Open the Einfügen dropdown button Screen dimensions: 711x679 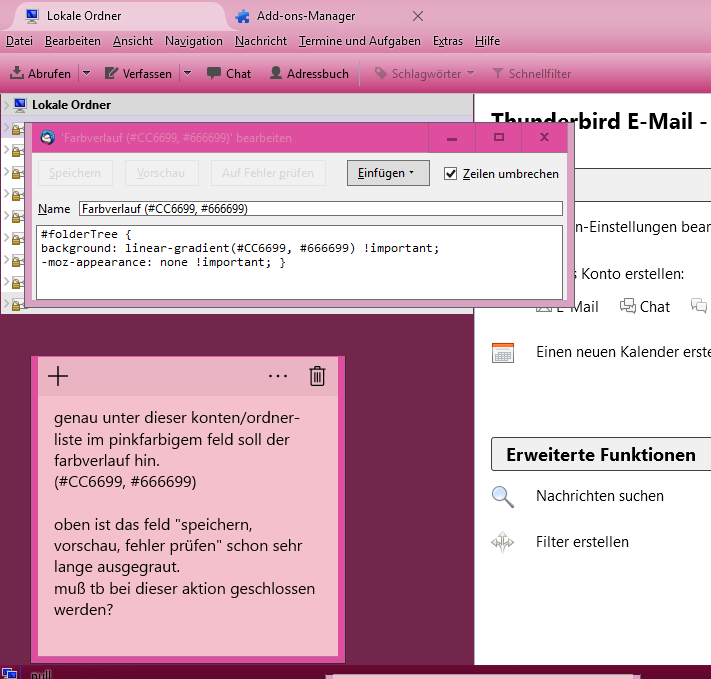point(388,173)
